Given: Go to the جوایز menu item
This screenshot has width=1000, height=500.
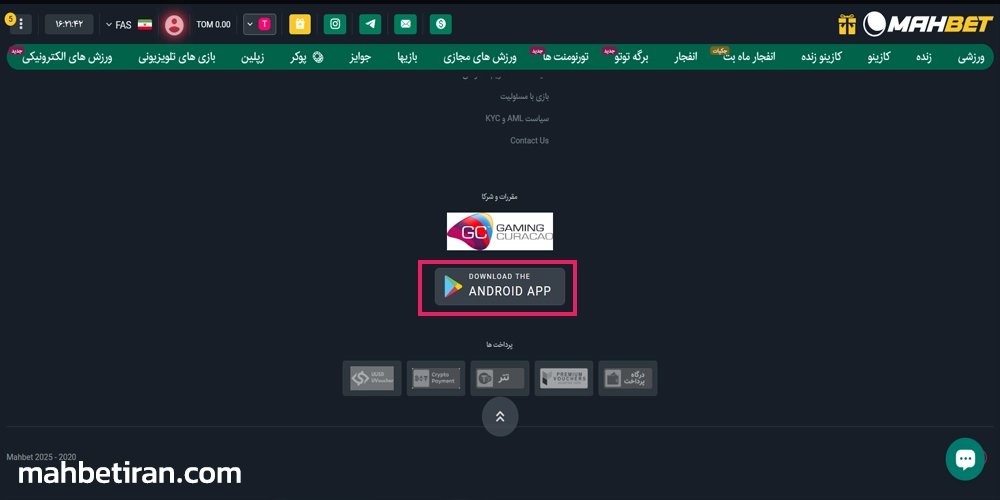Looking at the screenshot, I should [360, 57].
